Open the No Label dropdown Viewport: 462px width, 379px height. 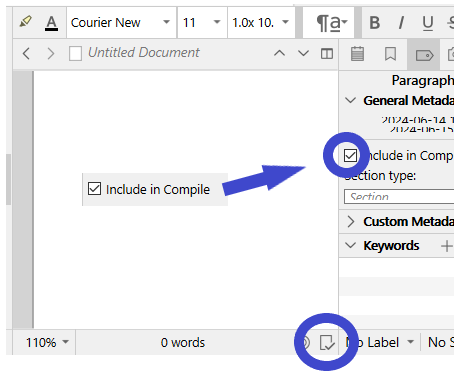tap(380, 342)
